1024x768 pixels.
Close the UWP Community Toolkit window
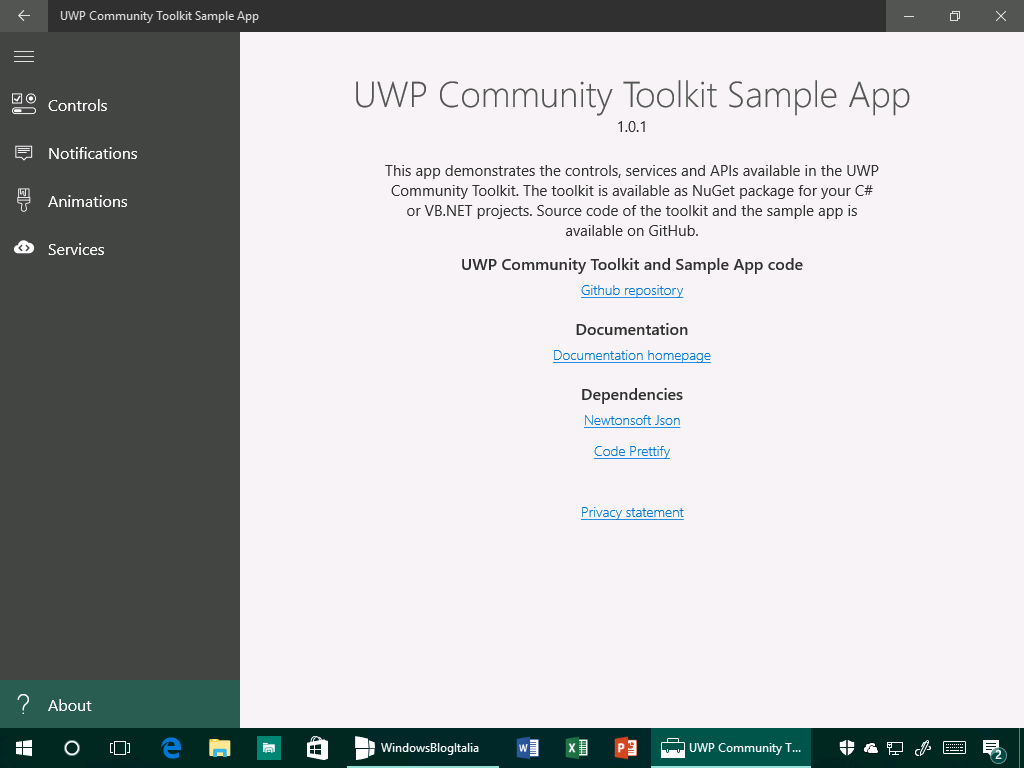1000,16
